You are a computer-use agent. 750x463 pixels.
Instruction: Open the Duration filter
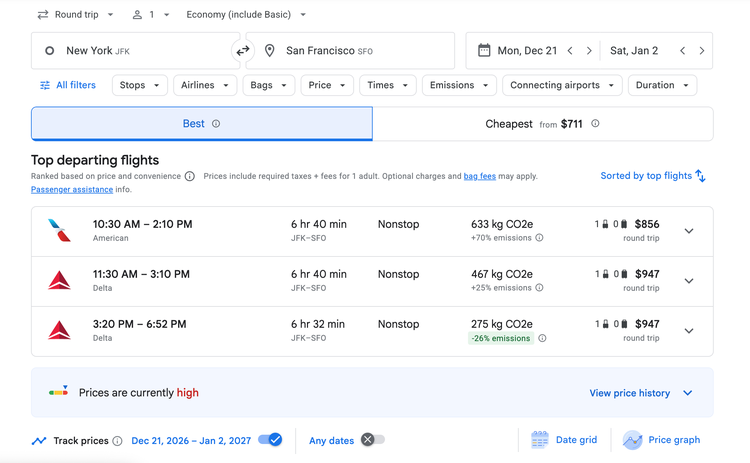(x=662, y=85)
